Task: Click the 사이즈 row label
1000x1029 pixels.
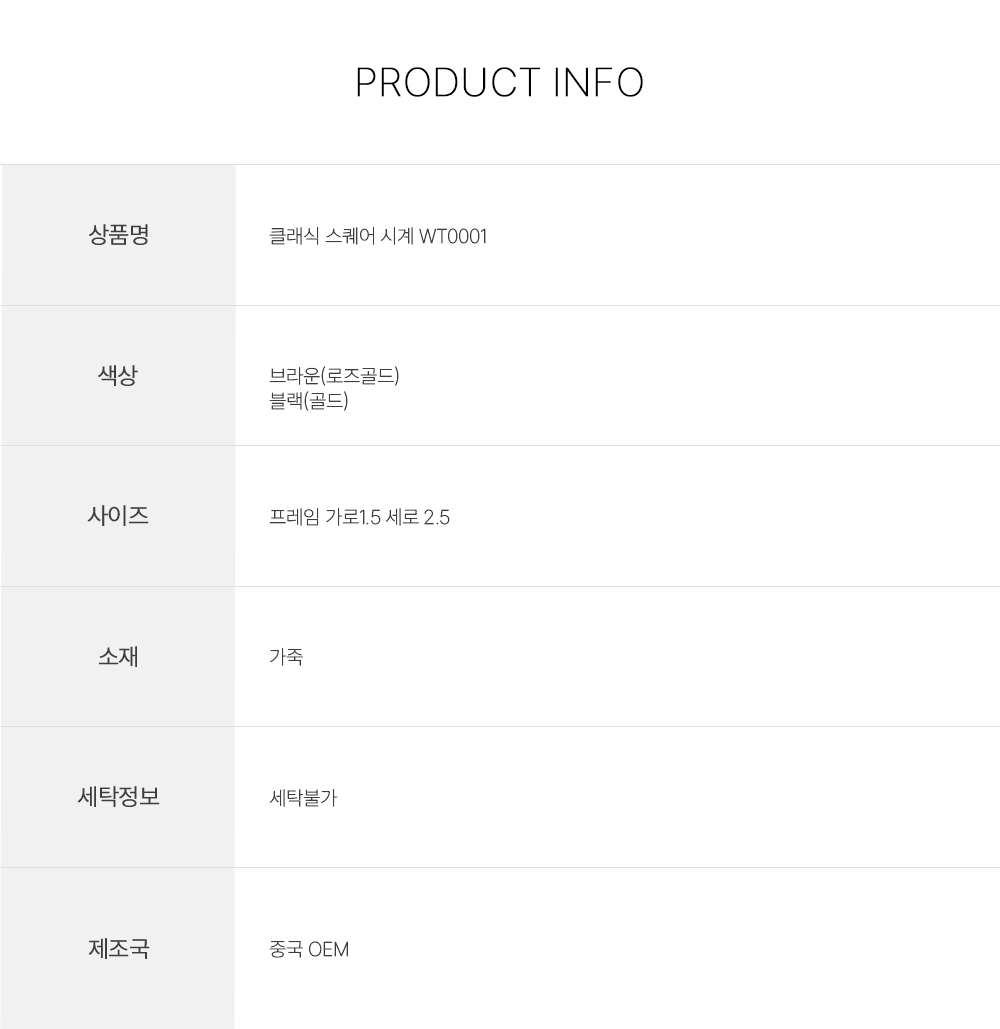Action: [118, 516]
